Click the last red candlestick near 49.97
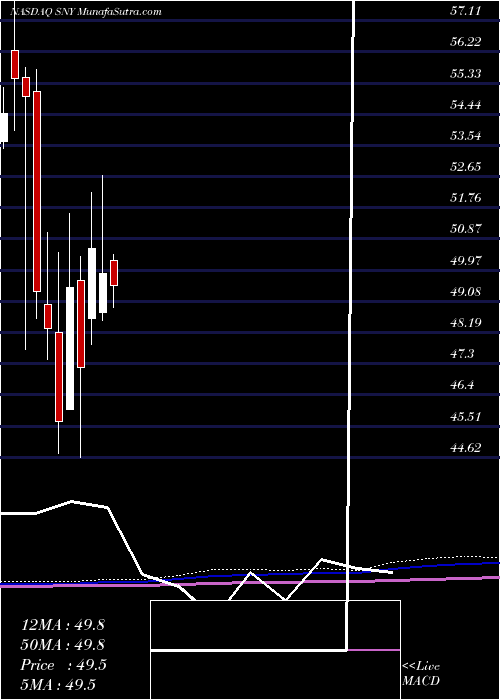The height and width of the screenshot is (700, 500). click(x=114, y=273)
